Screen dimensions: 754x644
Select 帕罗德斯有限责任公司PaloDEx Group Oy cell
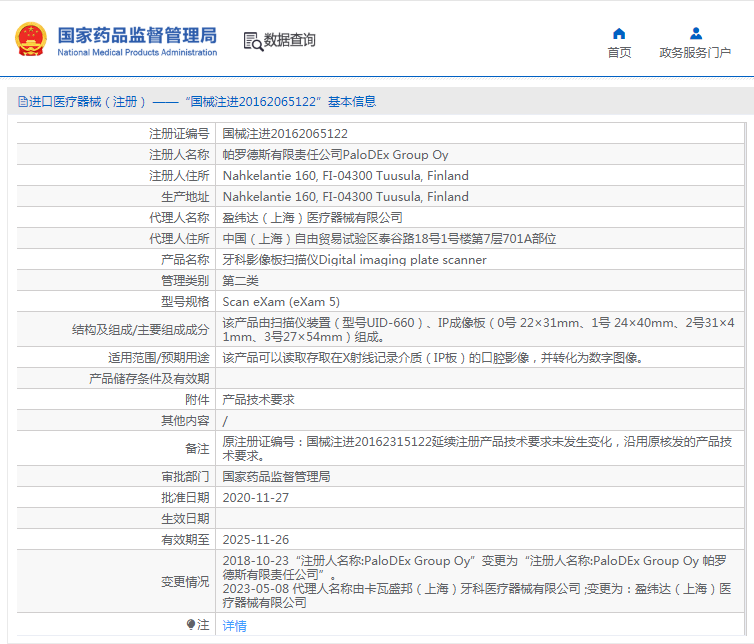click(x=336, y=155)
